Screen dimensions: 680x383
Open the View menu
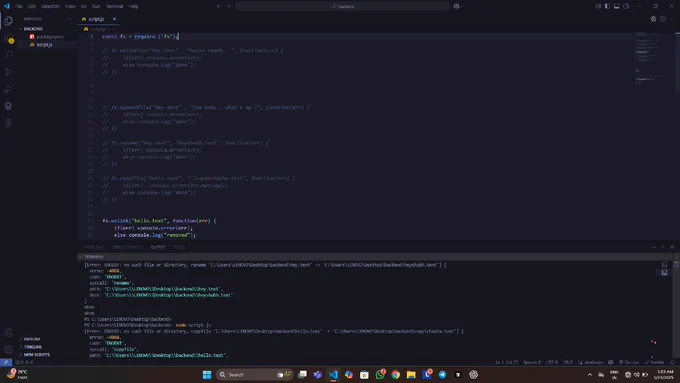point(70,7)
